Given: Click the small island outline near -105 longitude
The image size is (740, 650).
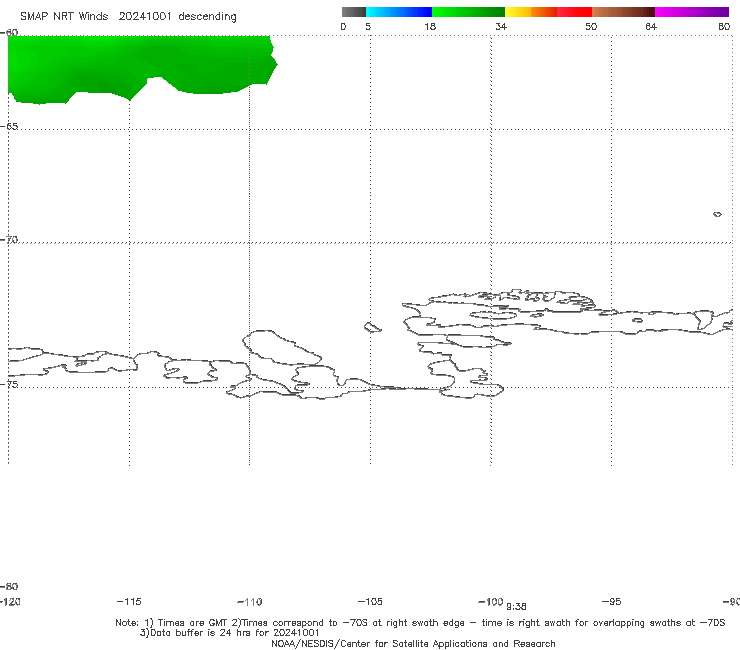Looking at the screenshot, I should click(373, 327).
